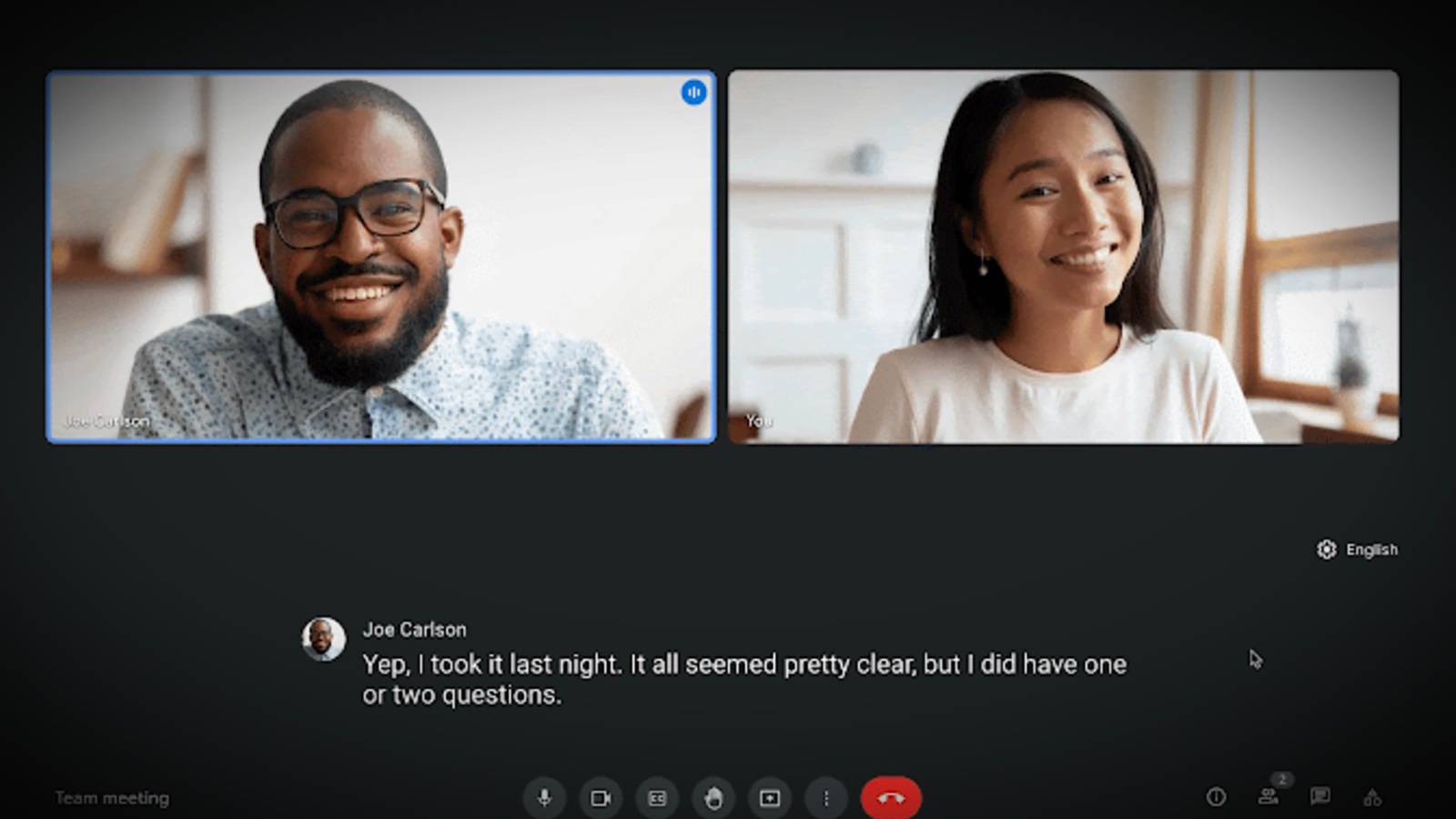Click the audio indicator on Joe Carlson's tile
This screenshot has width=1456, height=819.
pos(694,94)
